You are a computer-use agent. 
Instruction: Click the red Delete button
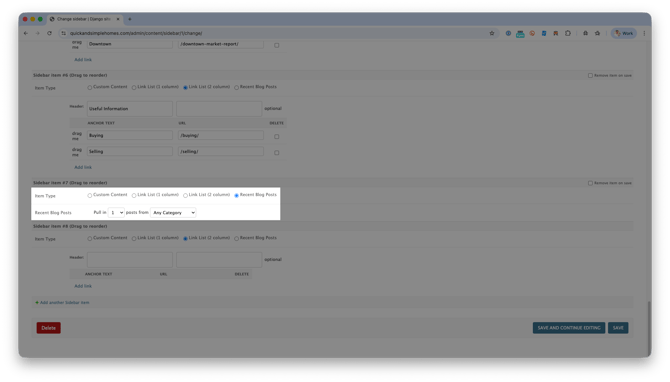(49, 328)
